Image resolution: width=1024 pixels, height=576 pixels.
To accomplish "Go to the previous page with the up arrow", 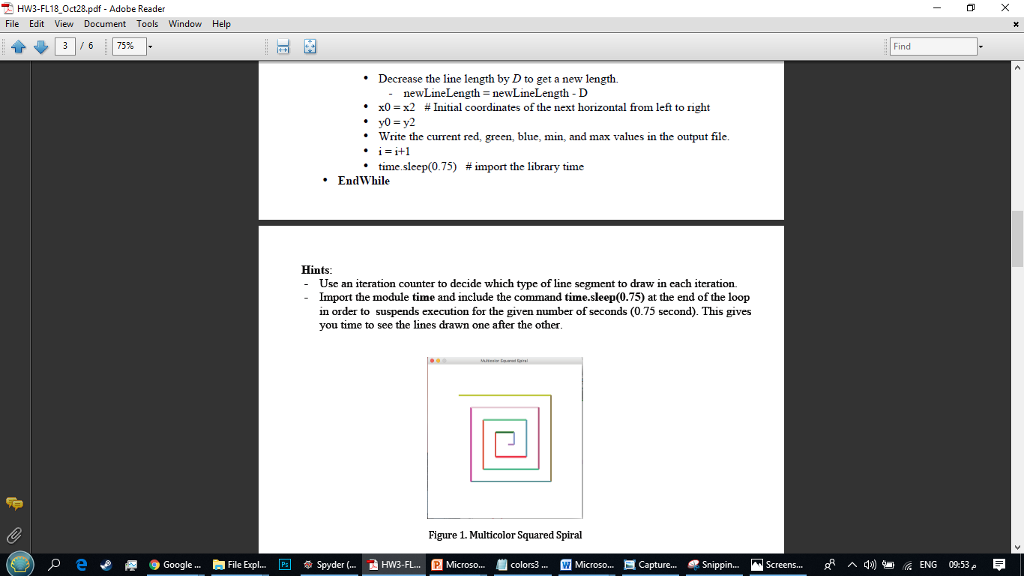I will pyautogui.click(x=18, y=46).
